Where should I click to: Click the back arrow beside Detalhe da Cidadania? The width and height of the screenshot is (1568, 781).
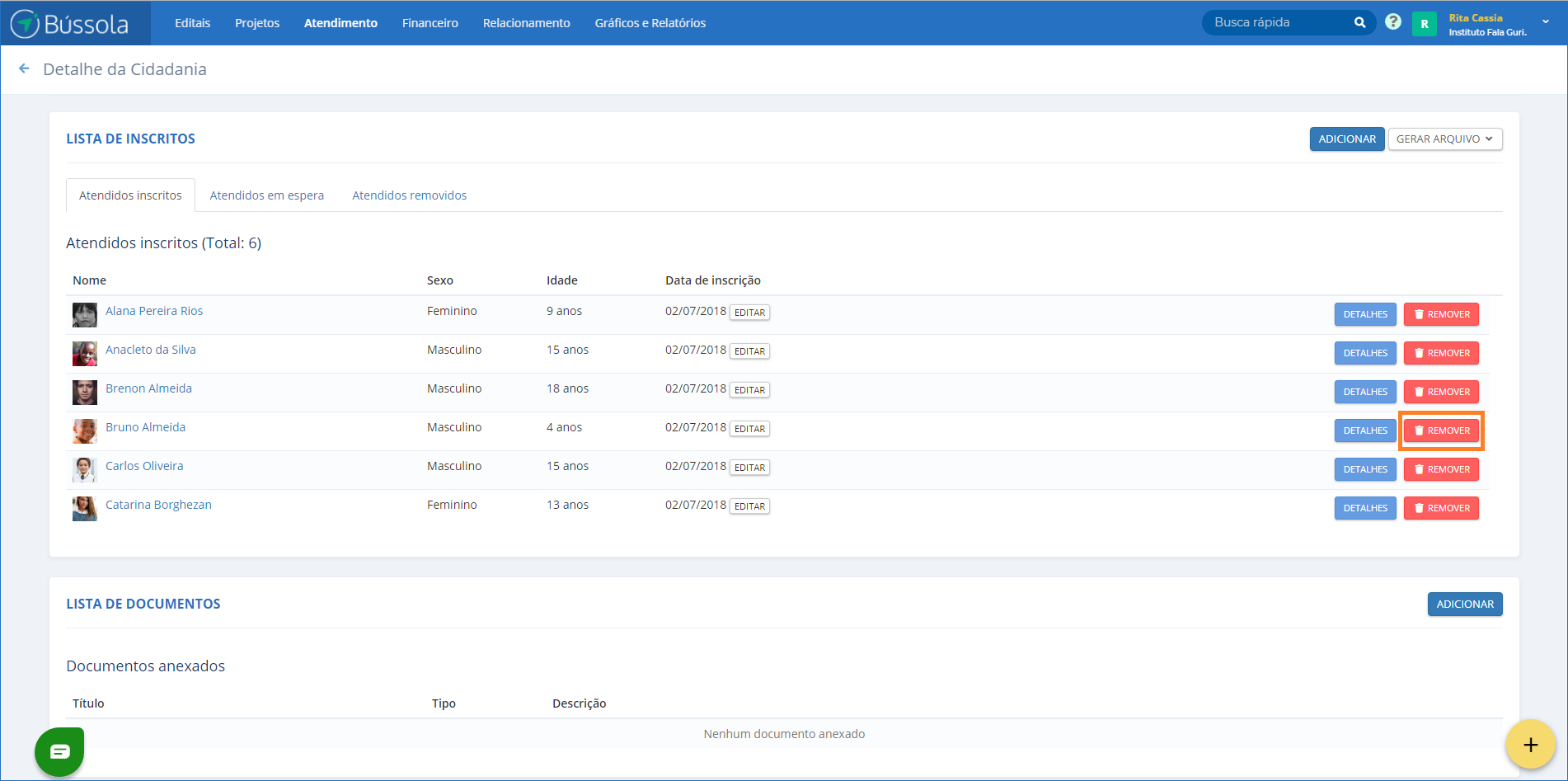24,69
